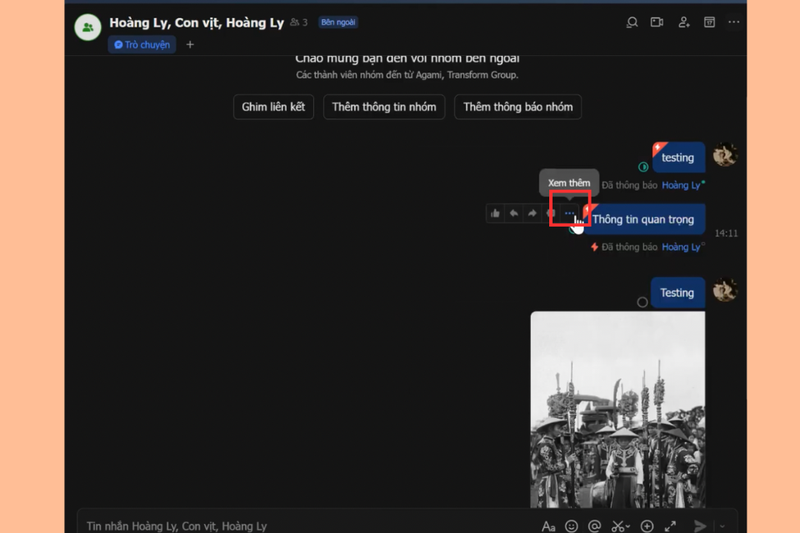Add a member to the group
The width and height of the screenshot is (800, 533).
click(684, 22)
